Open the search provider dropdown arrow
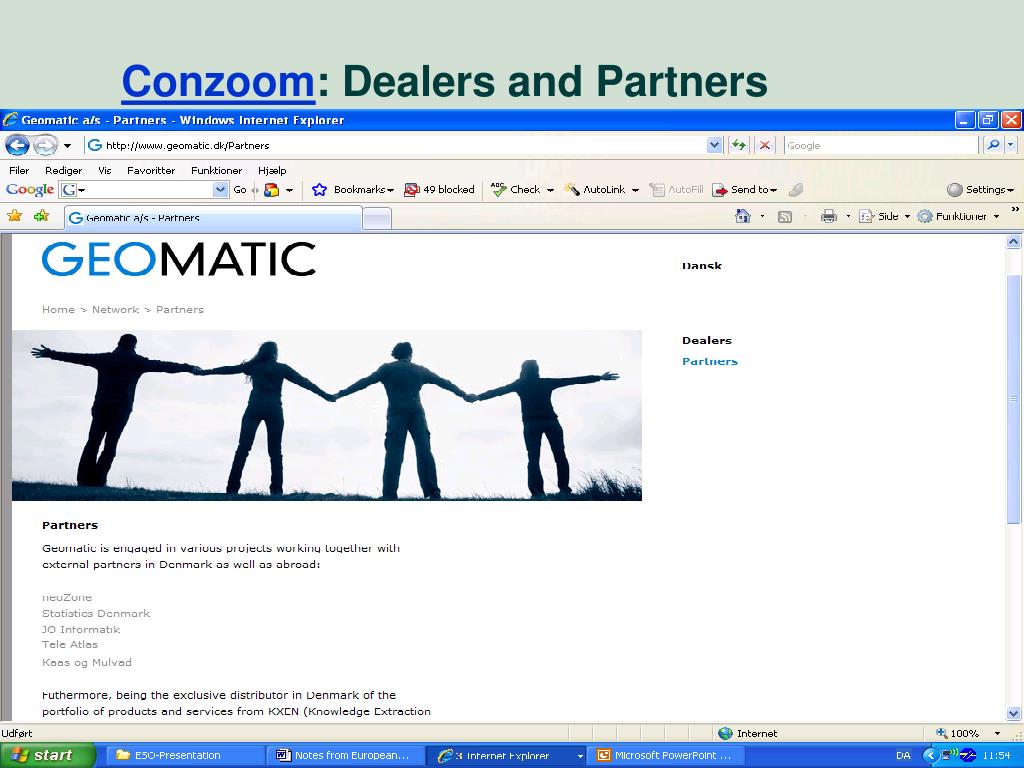The width and height of the screenshot is (1024, 768). (x=1011, y=145)
